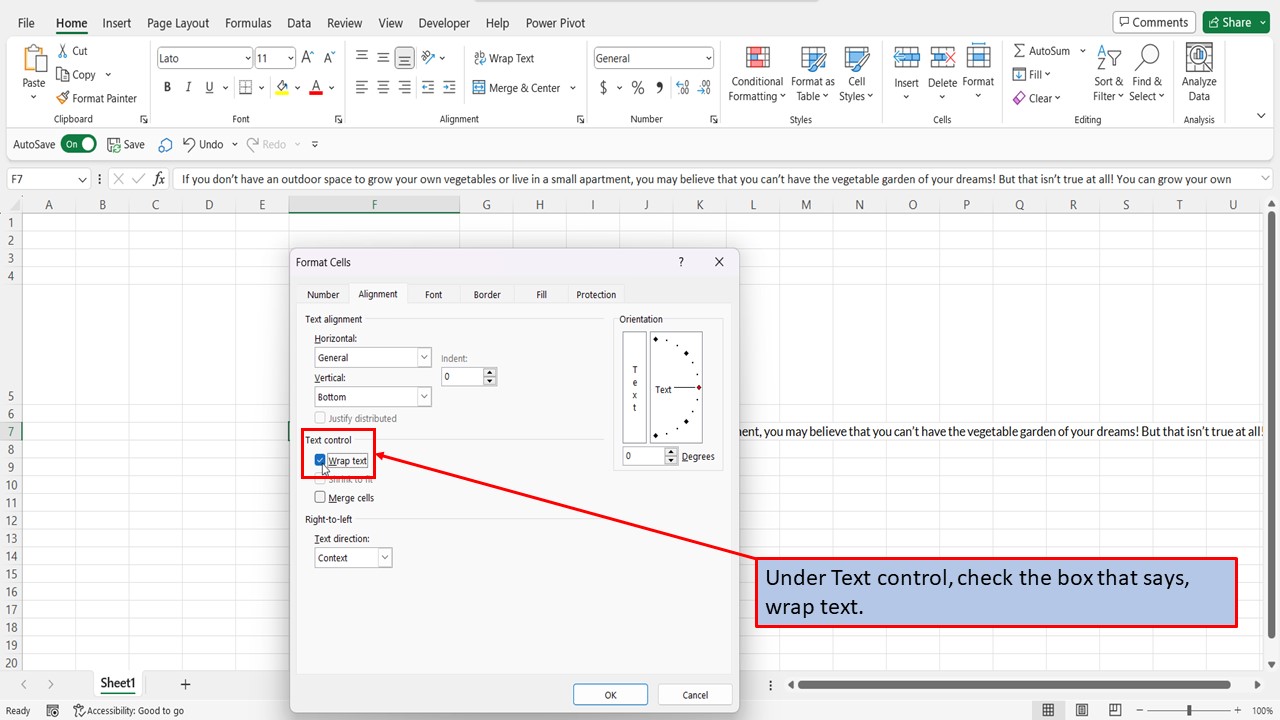The image size is (1280, 720).
Task: Select the Comma Style number icon
Action: [659, 87]
